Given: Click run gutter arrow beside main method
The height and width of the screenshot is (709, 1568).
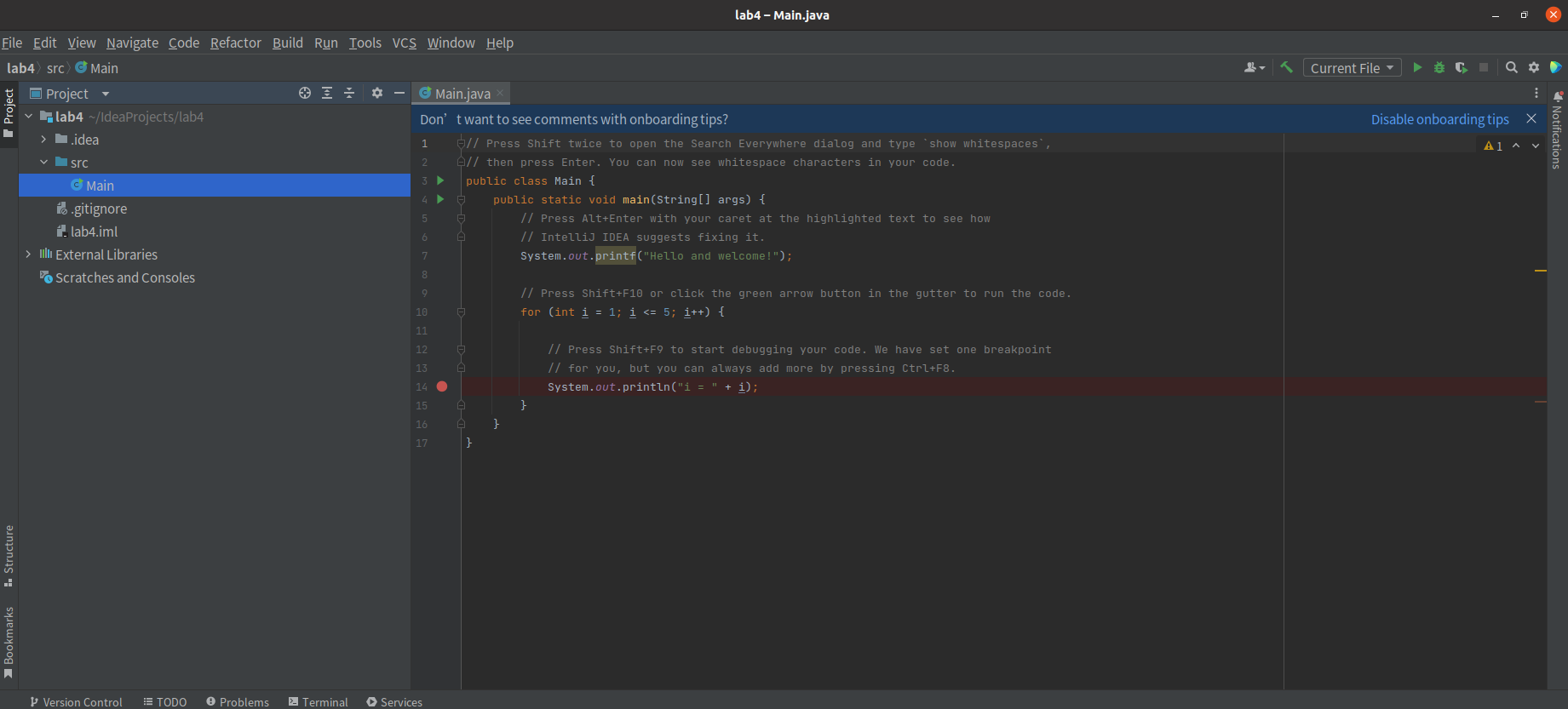Looking at the screenshot, I should (440, 199).
